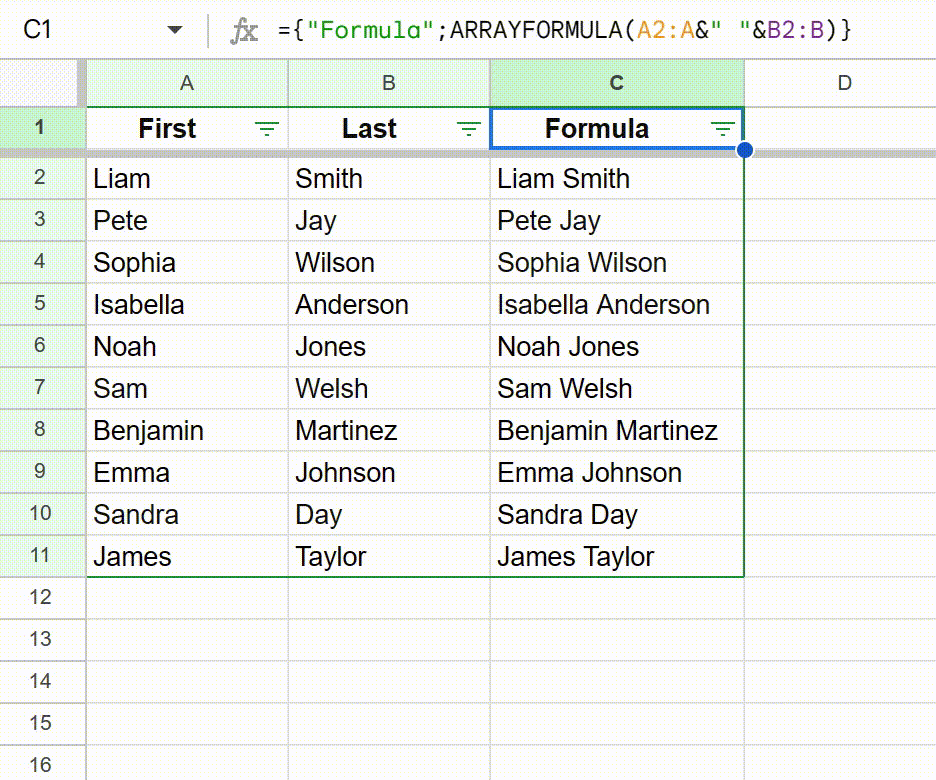Select the cell containing Noah Jones
The width and height of the screenshot is (936, 780).
[x=617, y=346]
